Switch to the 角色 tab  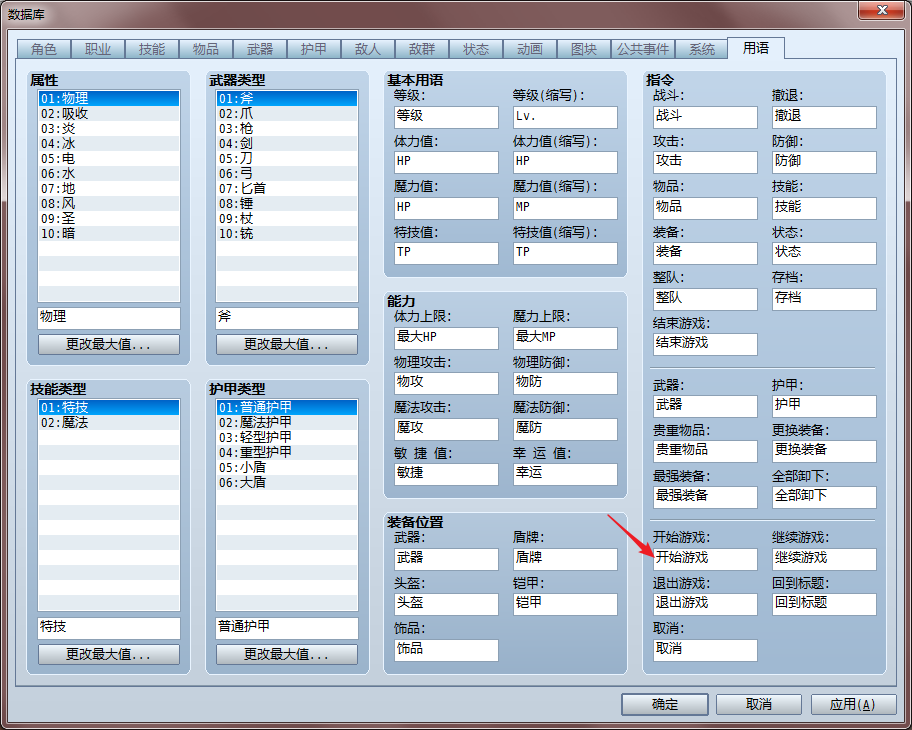click(44, 49)
